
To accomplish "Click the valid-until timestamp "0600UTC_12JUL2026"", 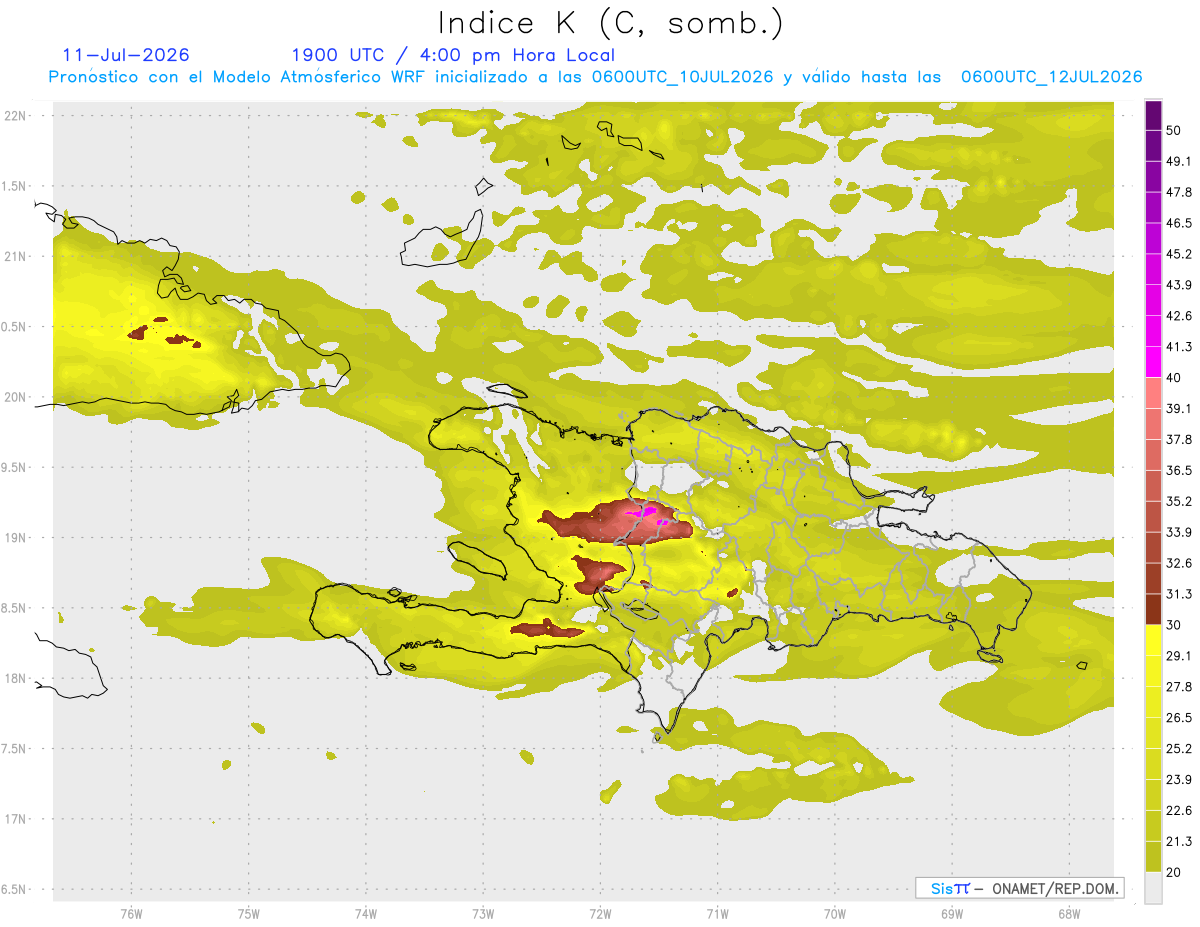I will point(1051,77).
